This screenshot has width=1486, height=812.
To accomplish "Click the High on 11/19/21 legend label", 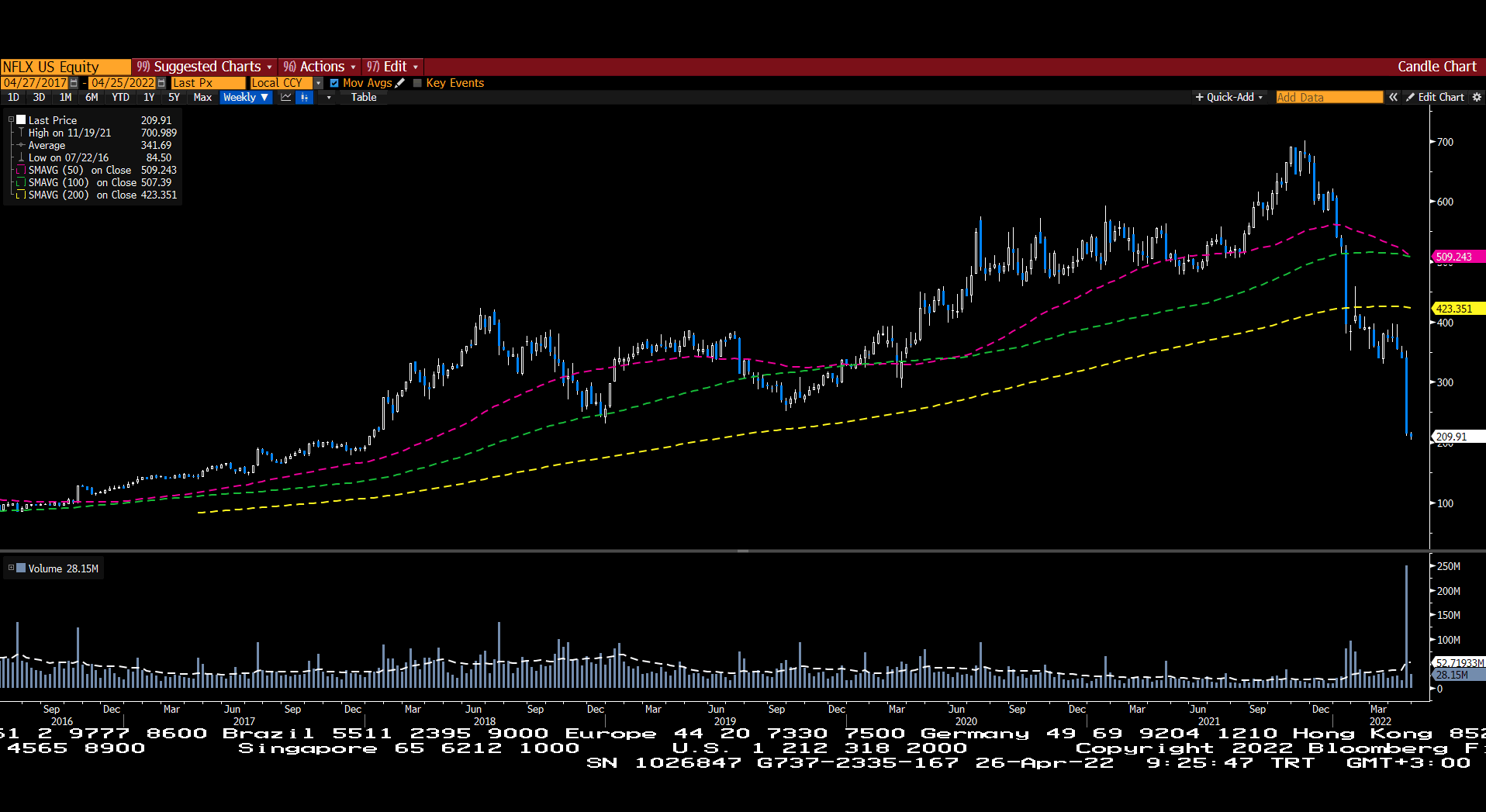I will (x=70, y=133).
